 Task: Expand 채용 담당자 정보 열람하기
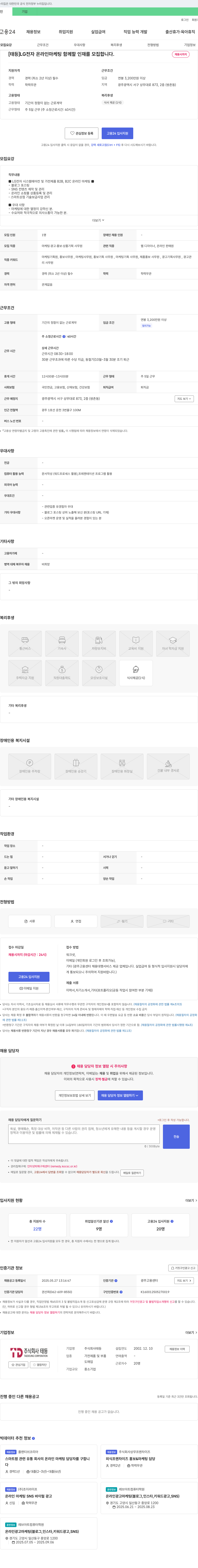pos(120,1096)
